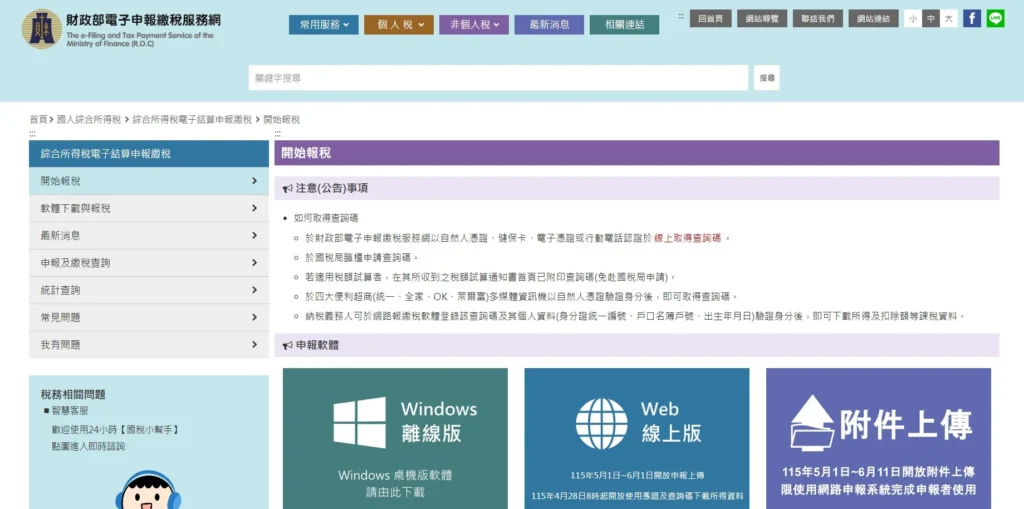1024x509 pixels.
Task: Open the Web 線上版 globe tile
Action: click(x=637, y=438)
